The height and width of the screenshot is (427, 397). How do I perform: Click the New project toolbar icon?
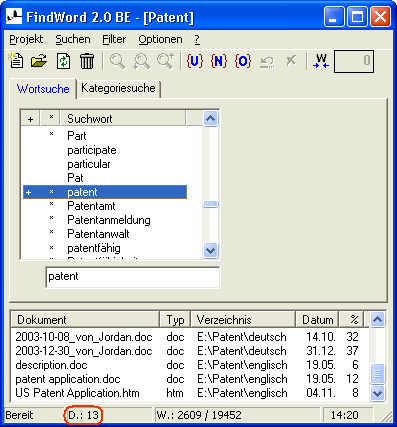[x=16, y=61]
